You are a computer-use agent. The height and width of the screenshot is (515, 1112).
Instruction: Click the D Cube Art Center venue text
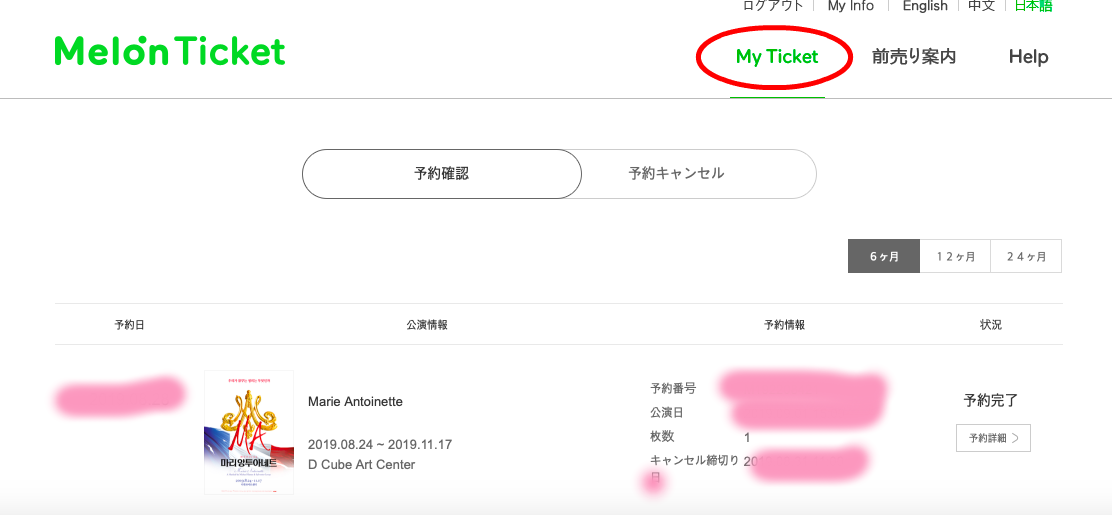(361, 465)
